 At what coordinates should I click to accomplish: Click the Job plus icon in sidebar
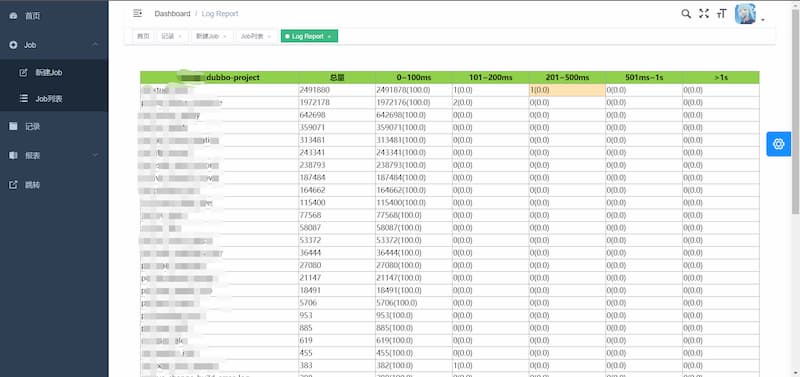[x=13, y=45]
